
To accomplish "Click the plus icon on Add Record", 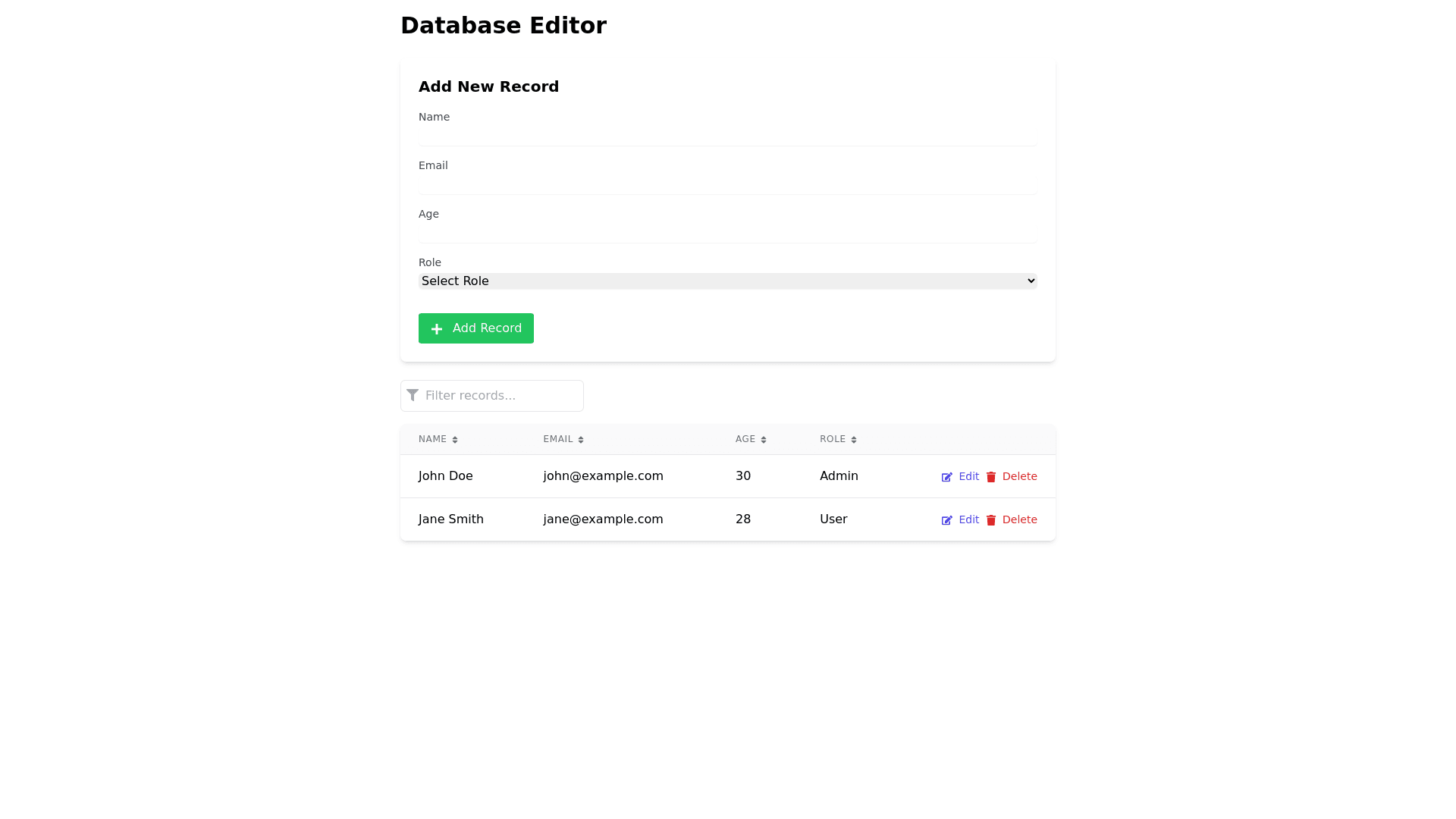I will (437, 329).
